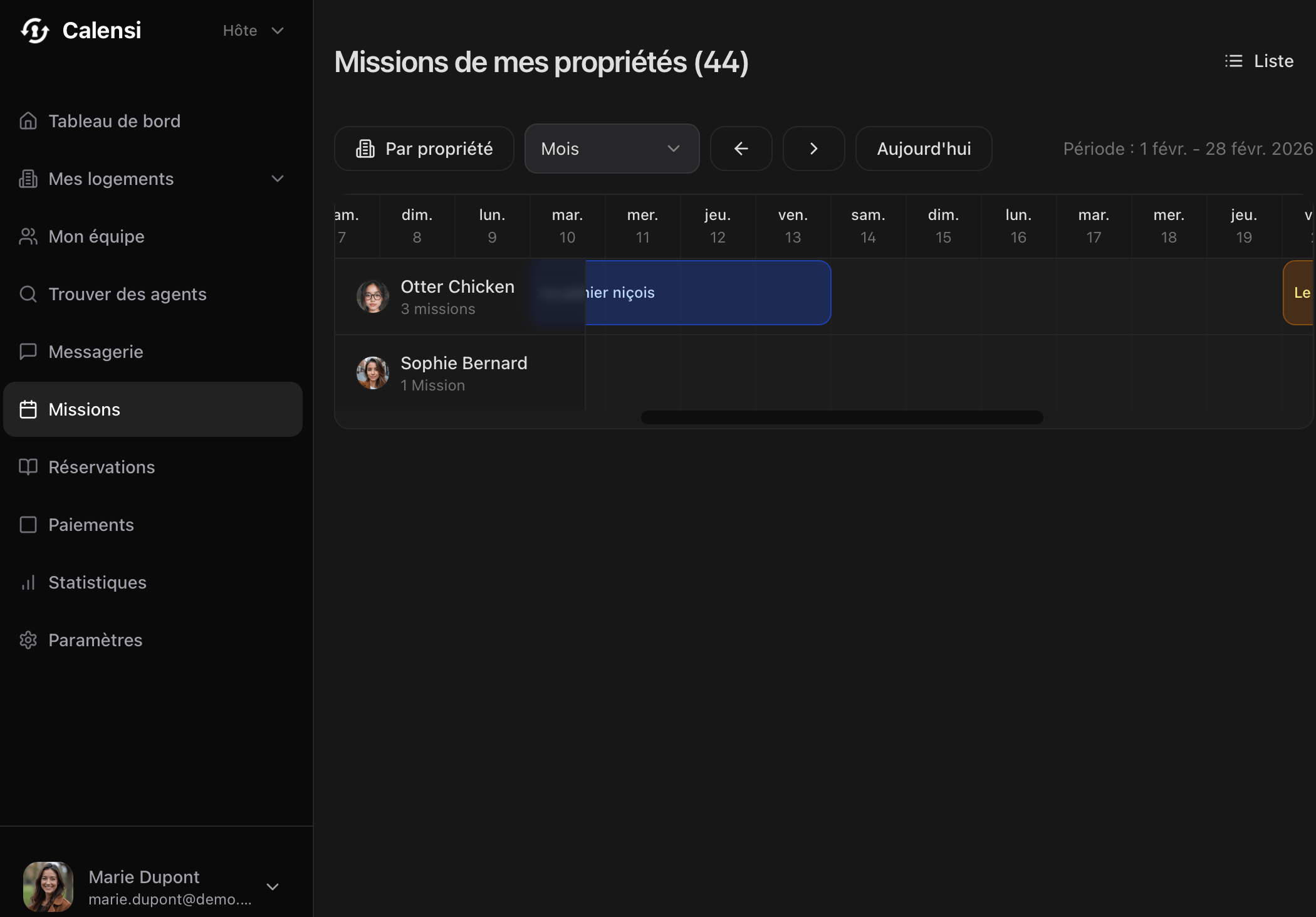Expand Marie Dupont account menu
This screenshot has height=917, width=1316.
[273, 886]
